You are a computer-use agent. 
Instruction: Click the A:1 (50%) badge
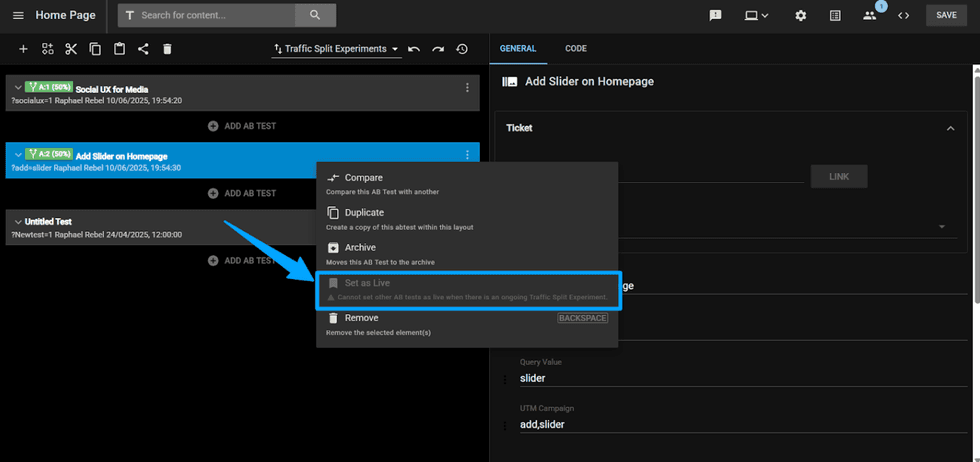pyautogui.click(x=49, y=88)
